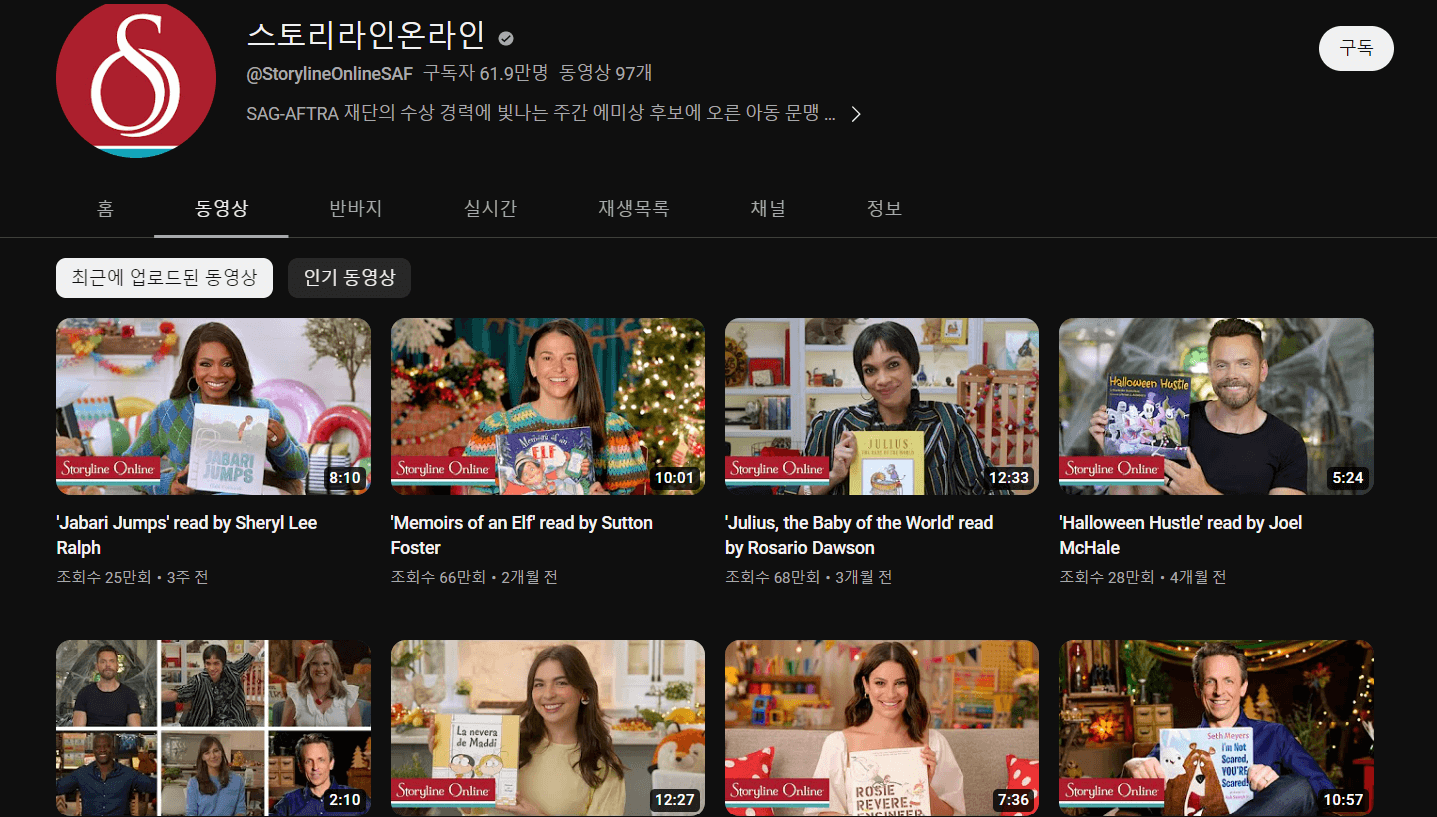This screenshot has width=1437, height=817.
Task: Go to the 재생목록 tab
Action: (634, 209)
